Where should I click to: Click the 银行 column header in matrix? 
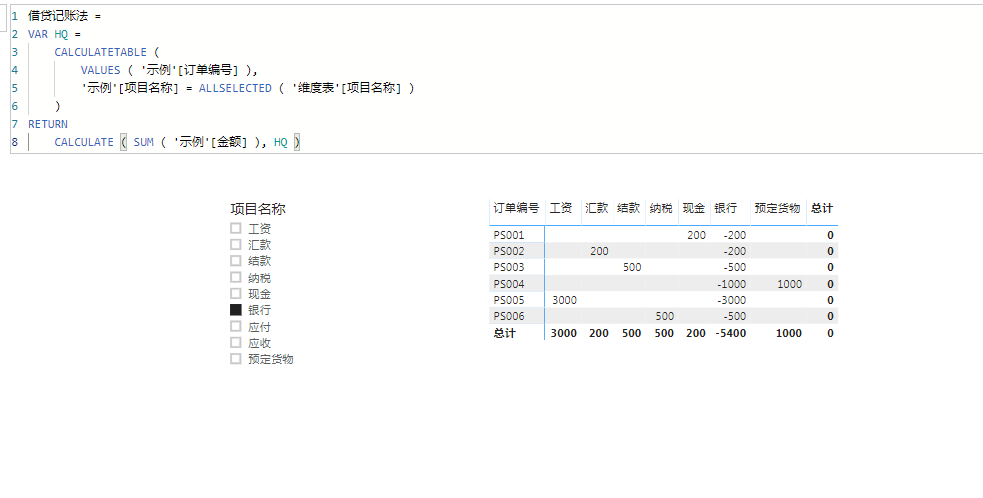click(x=725, y=208)
